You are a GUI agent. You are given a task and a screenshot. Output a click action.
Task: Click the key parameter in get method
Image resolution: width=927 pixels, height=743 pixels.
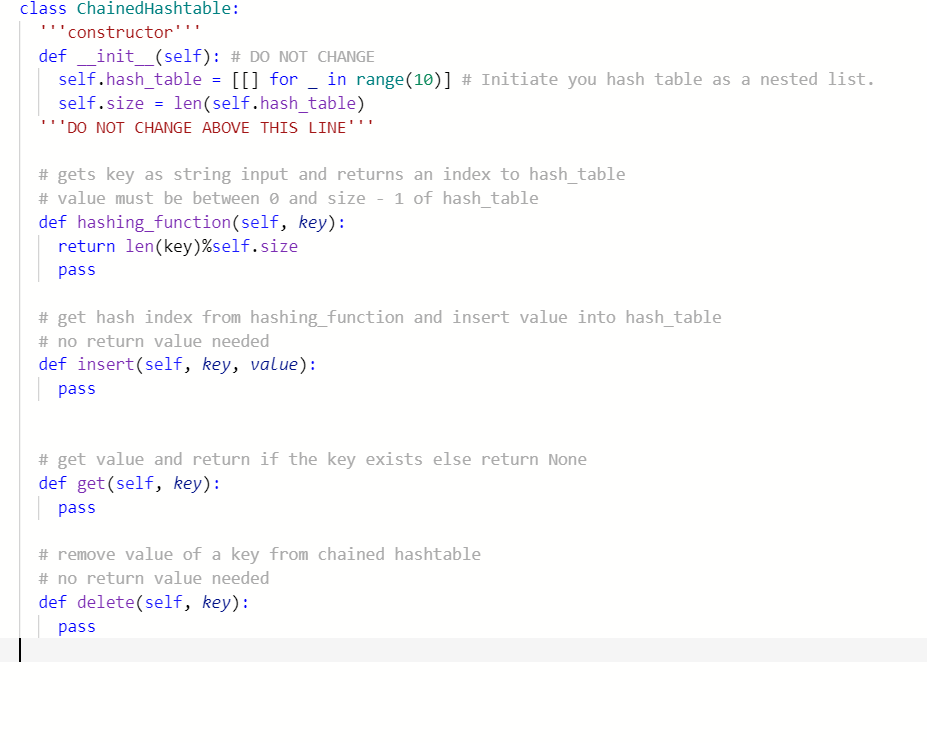(x=187, y=483)
